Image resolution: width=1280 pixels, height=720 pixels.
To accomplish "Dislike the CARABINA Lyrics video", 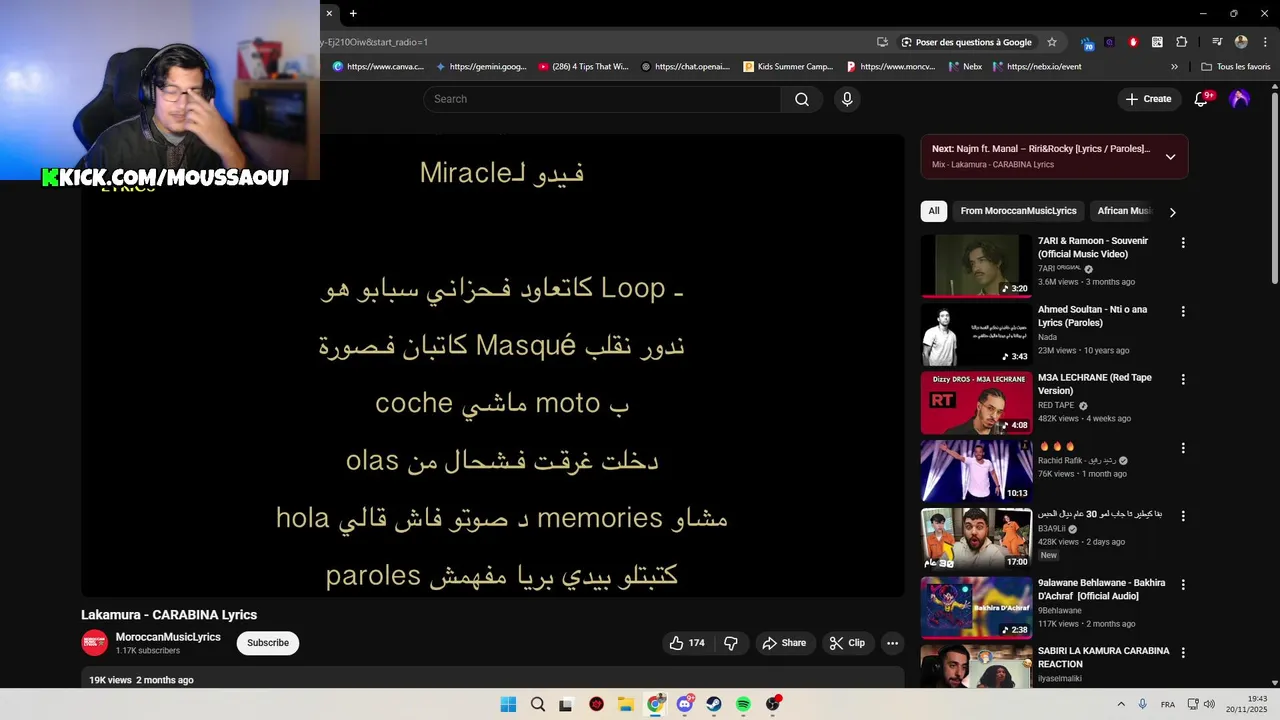I will 731,643.
